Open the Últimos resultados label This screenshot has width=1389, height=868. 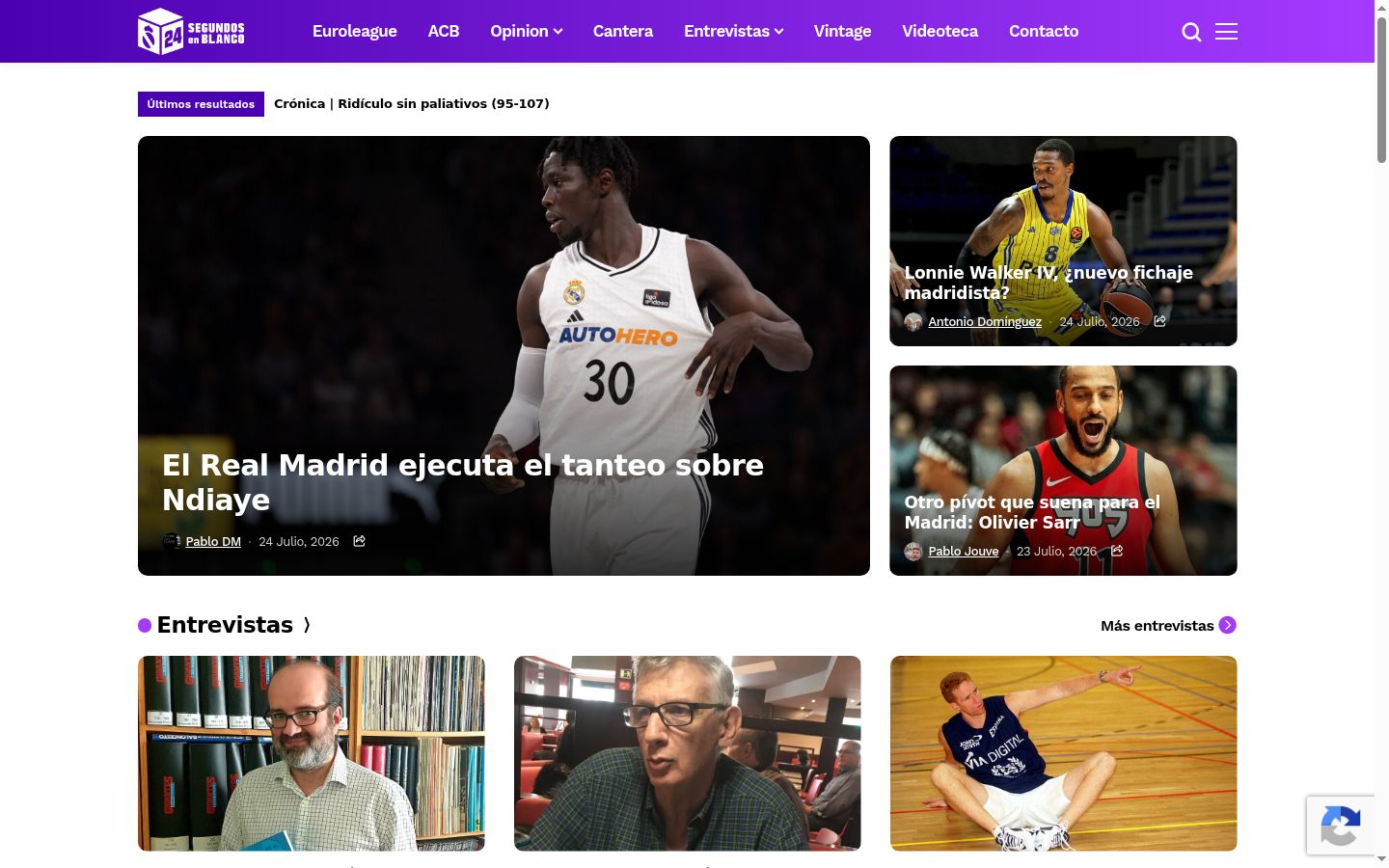[x=201, y=104]
